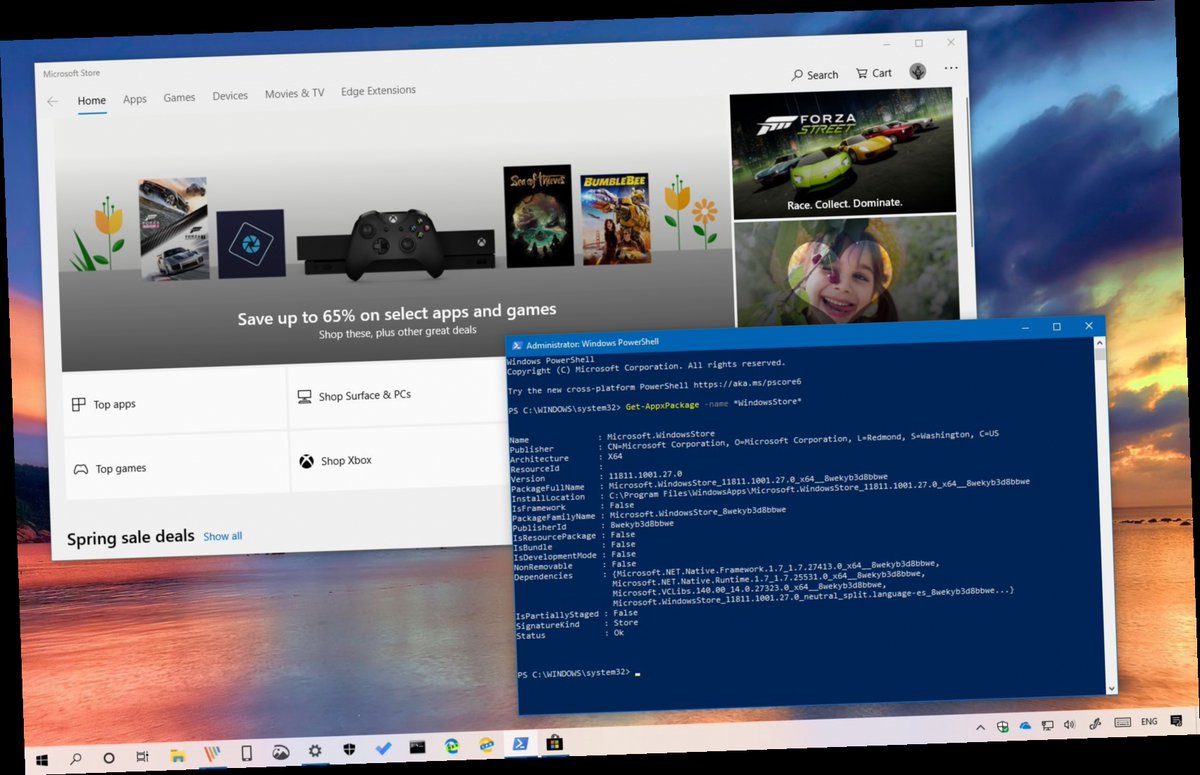Image resolution: width=1200 pixels, height=775 pixels.
Task: Click the ENG language indicator
Action: pos(1149,721)
